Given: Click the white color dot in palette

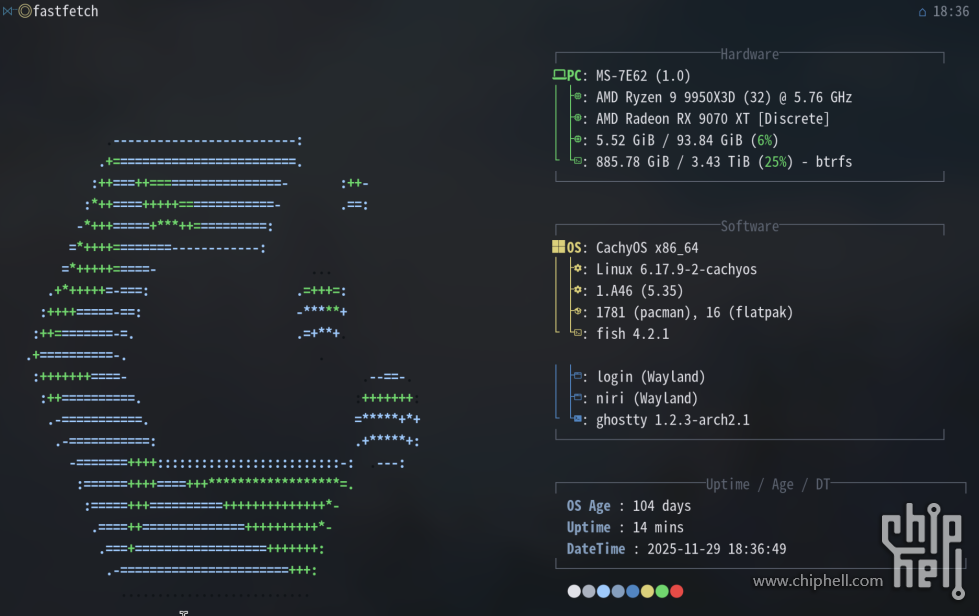Looking at the screenshot, I should click(x=574, y=591).
